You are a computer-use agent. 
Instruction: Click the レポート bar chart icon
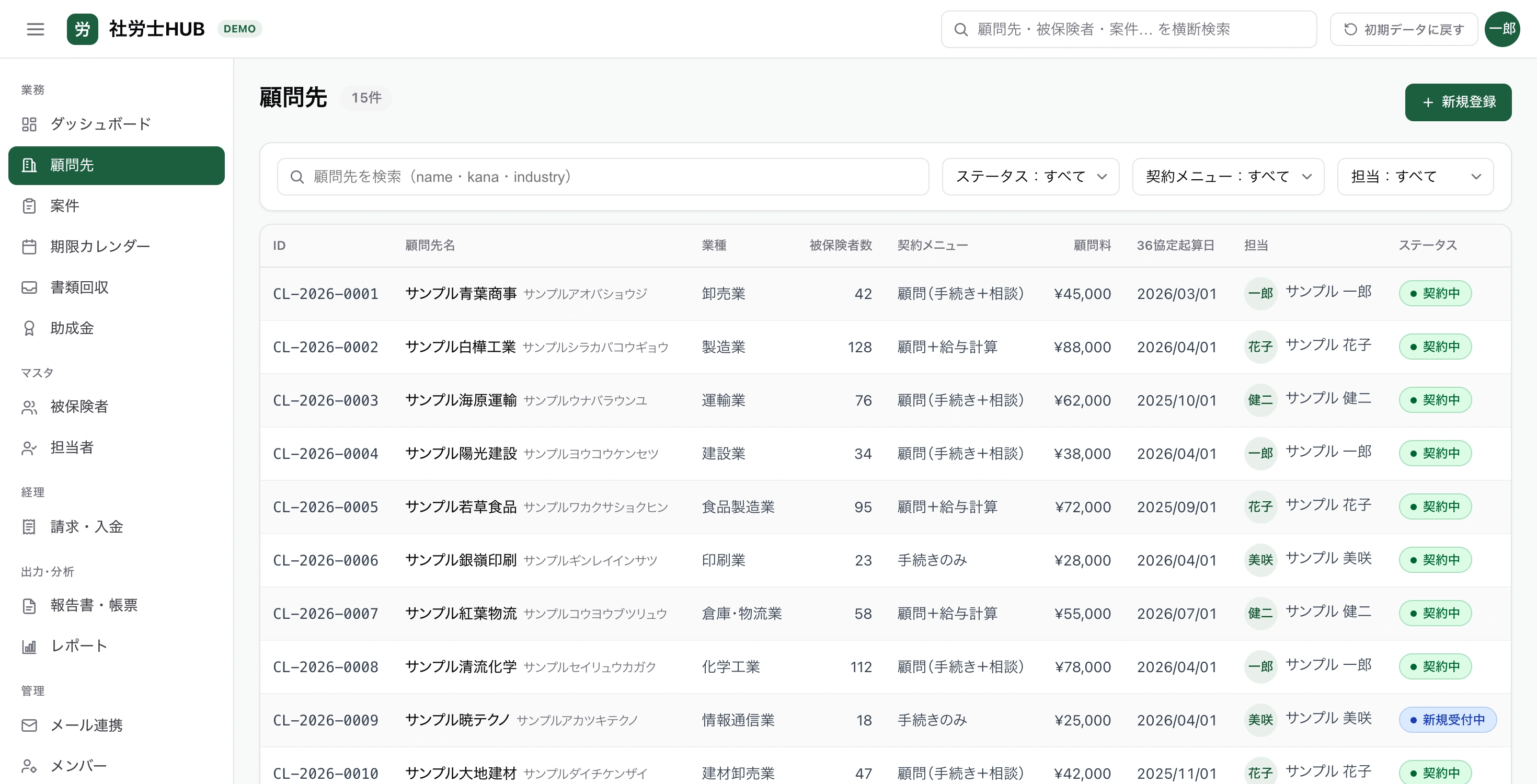pos(29,646)
